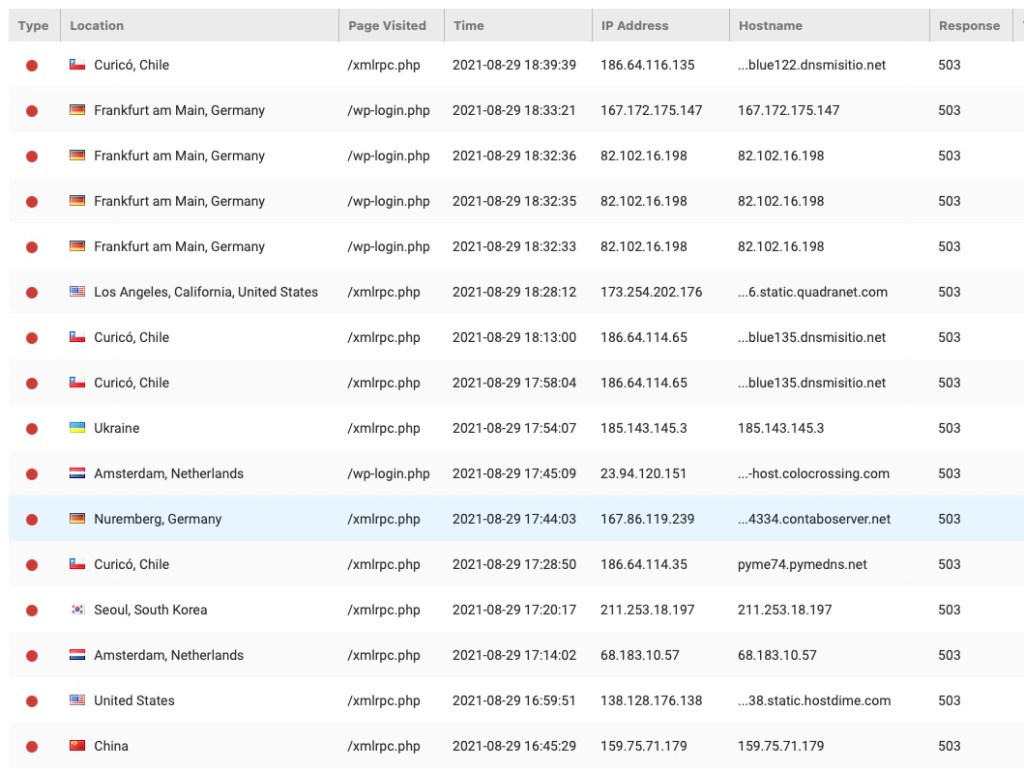The image size is (1024, 769).
Task: Sort entries by Time column header
Action: [468, 26]
